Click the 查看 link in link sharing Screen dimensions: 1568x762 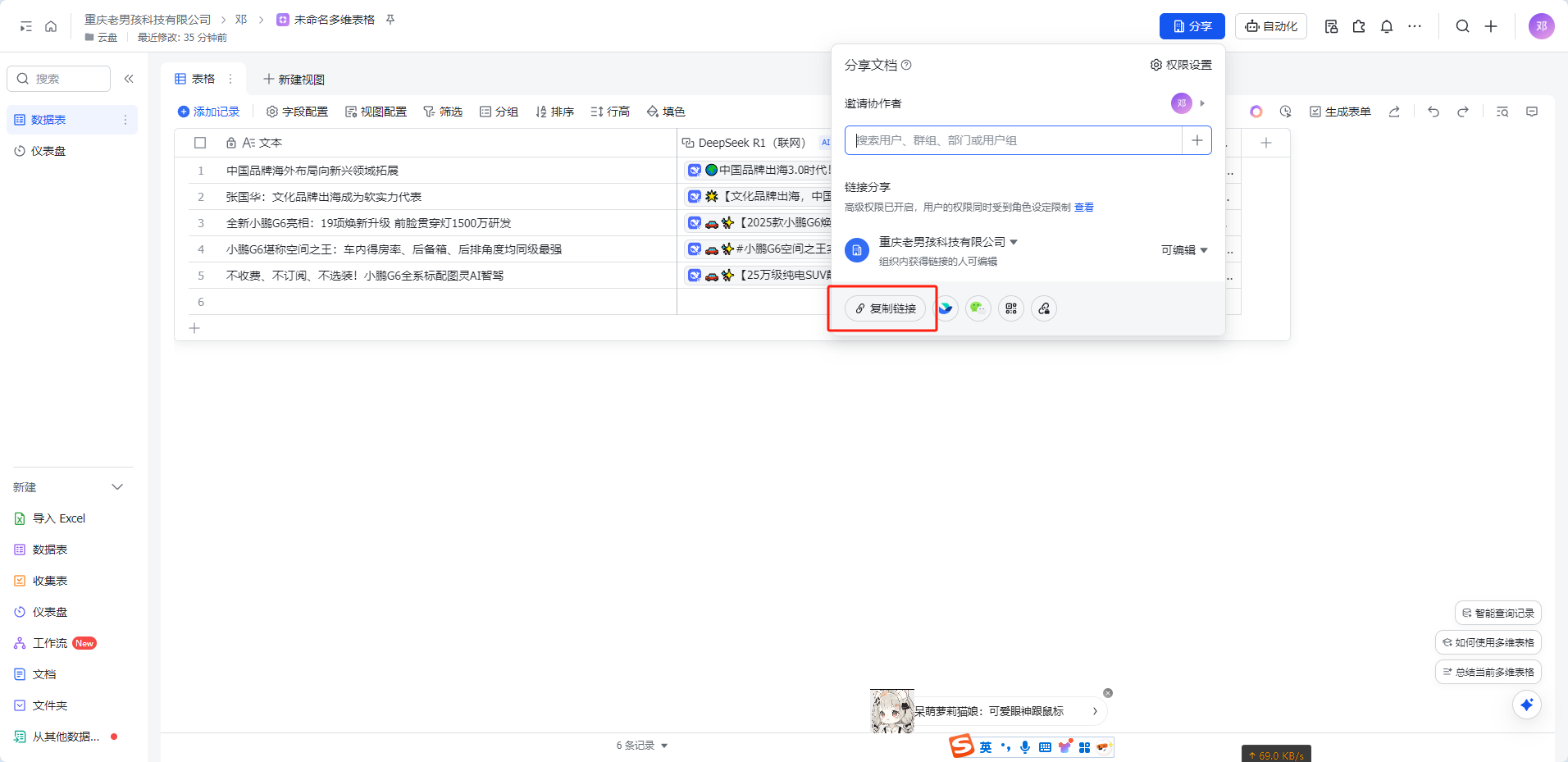[x=1083, y=208]
